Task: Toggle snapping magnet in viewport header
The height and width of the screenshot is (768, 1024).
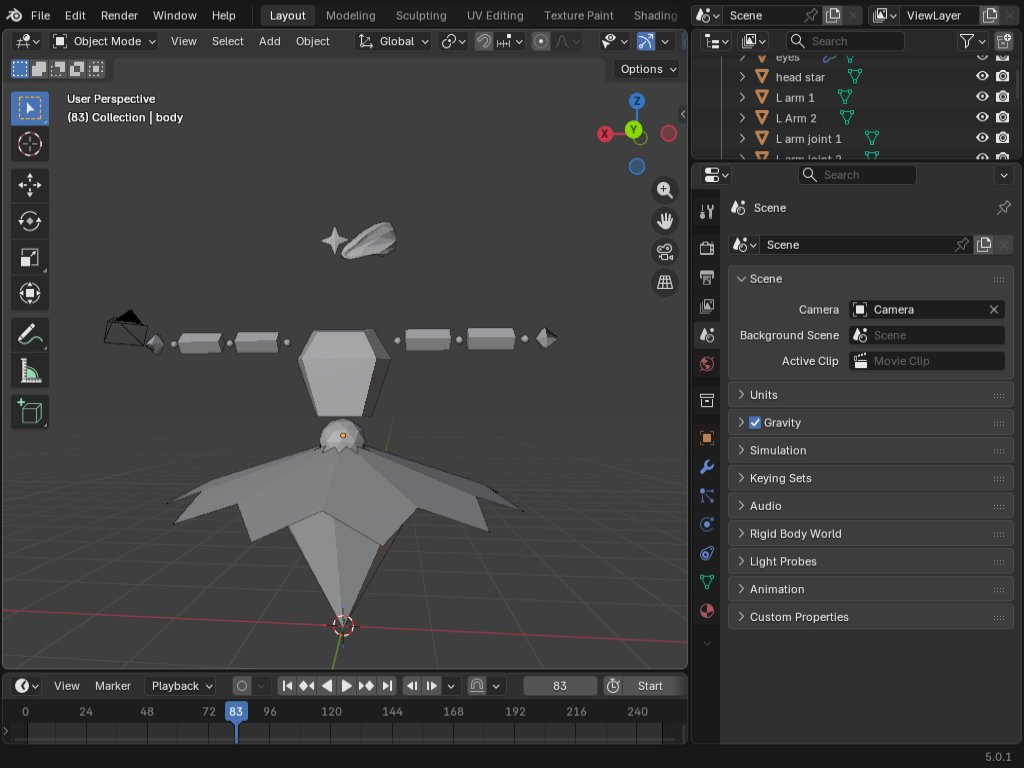Action: 483,42
